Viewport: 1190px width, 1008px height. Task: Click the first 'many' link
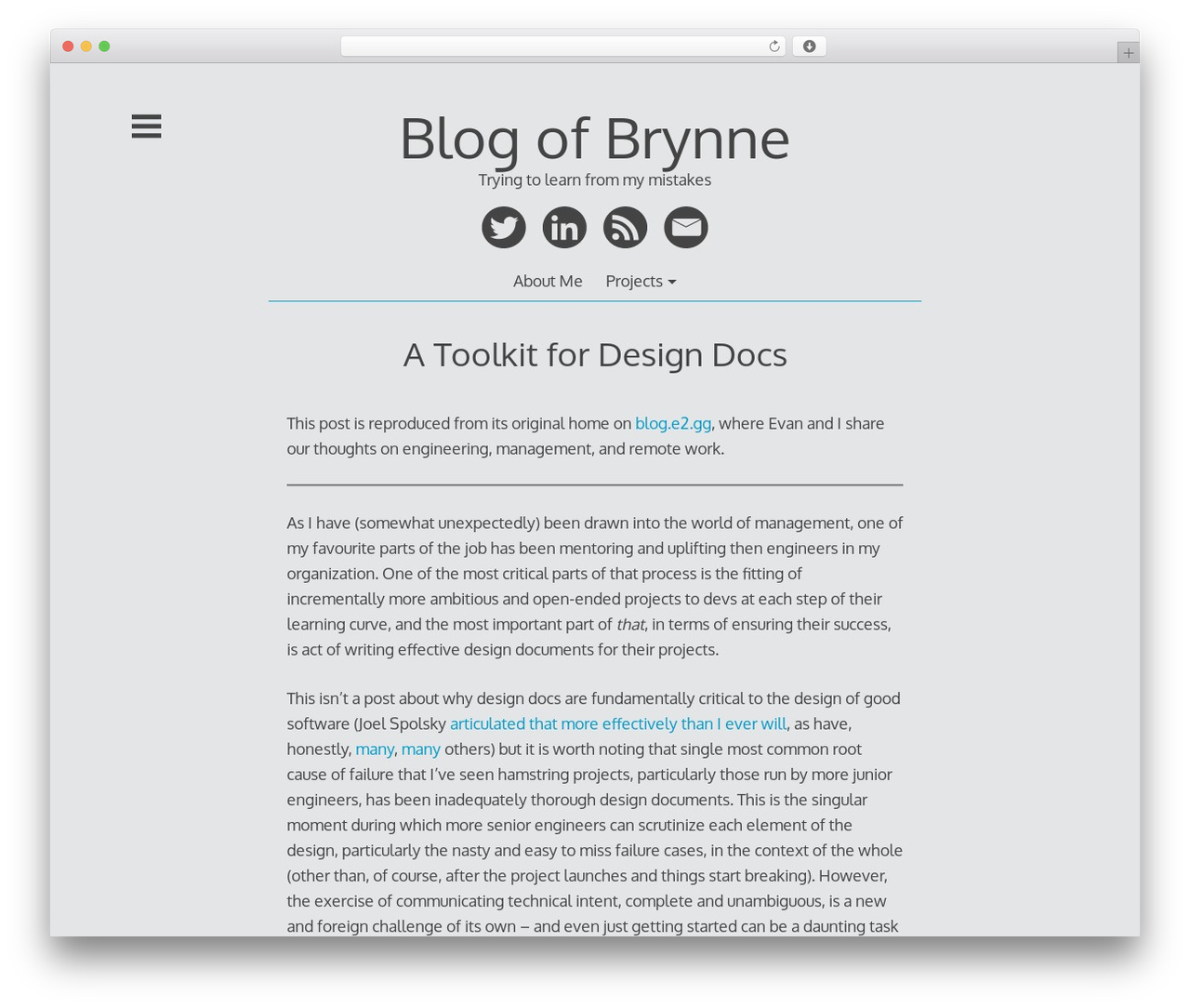tap(375, 749)
